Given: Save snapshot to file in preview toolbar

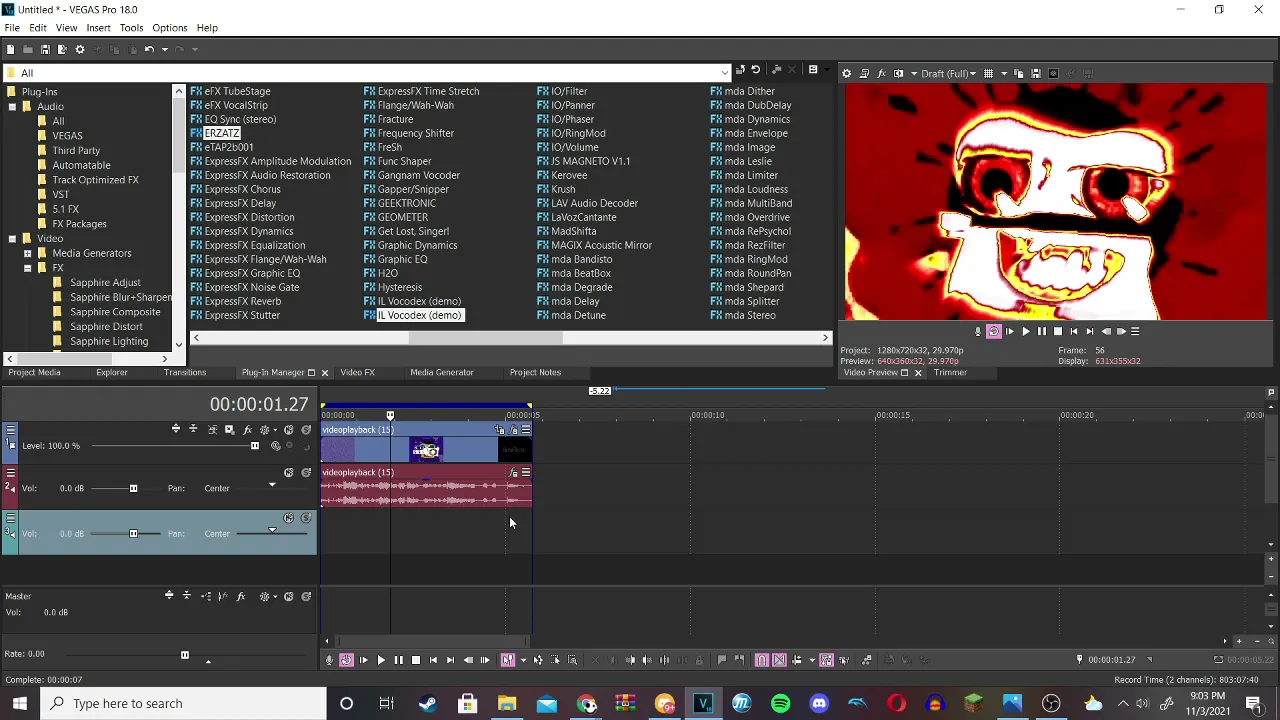Looking at the screenshot, I should [x=1035, y=73].
